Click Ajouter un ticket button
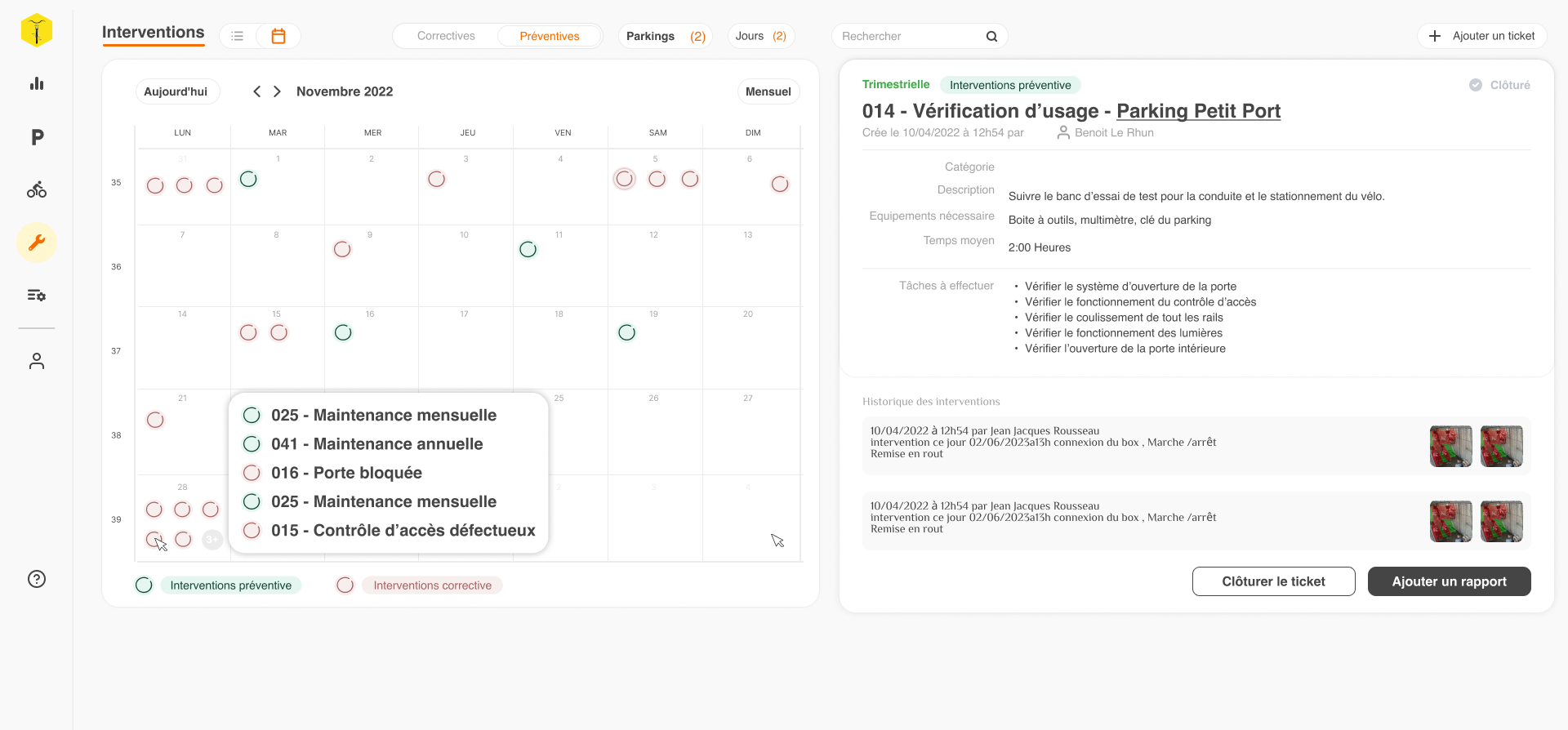The height and width of the screenshot is (730, 1568). coord(1482,36)
